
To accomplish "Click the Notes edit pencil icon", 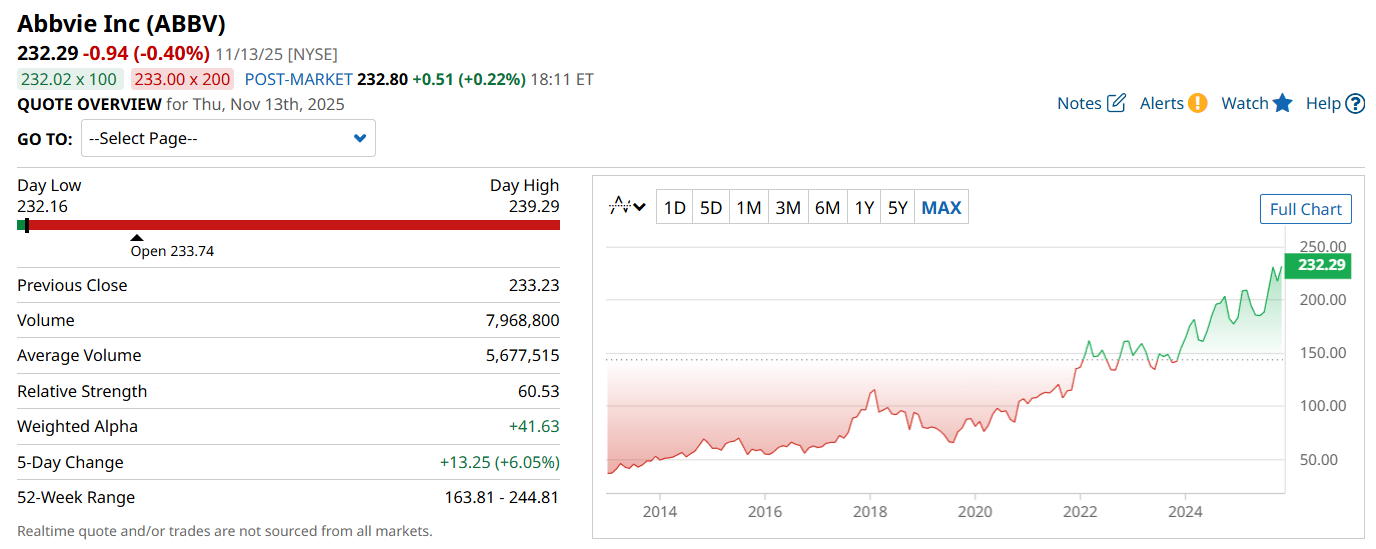I will pos(1116,103).
